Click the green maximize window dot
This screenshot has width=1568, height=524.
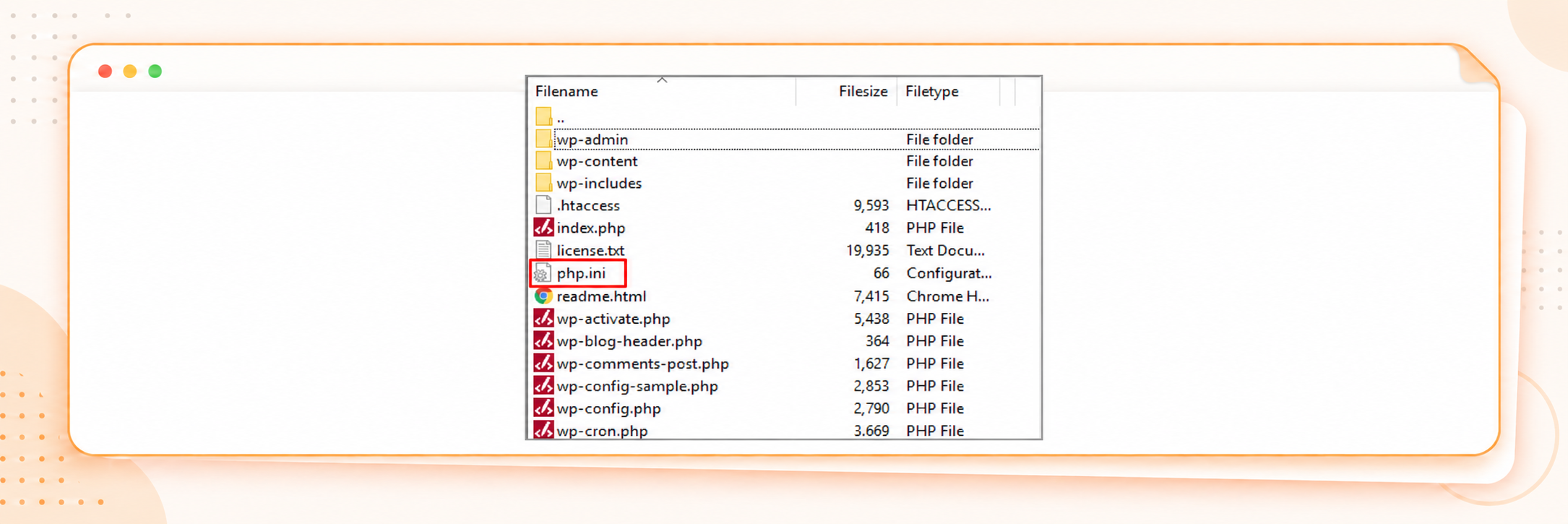[x=155, y=71]
